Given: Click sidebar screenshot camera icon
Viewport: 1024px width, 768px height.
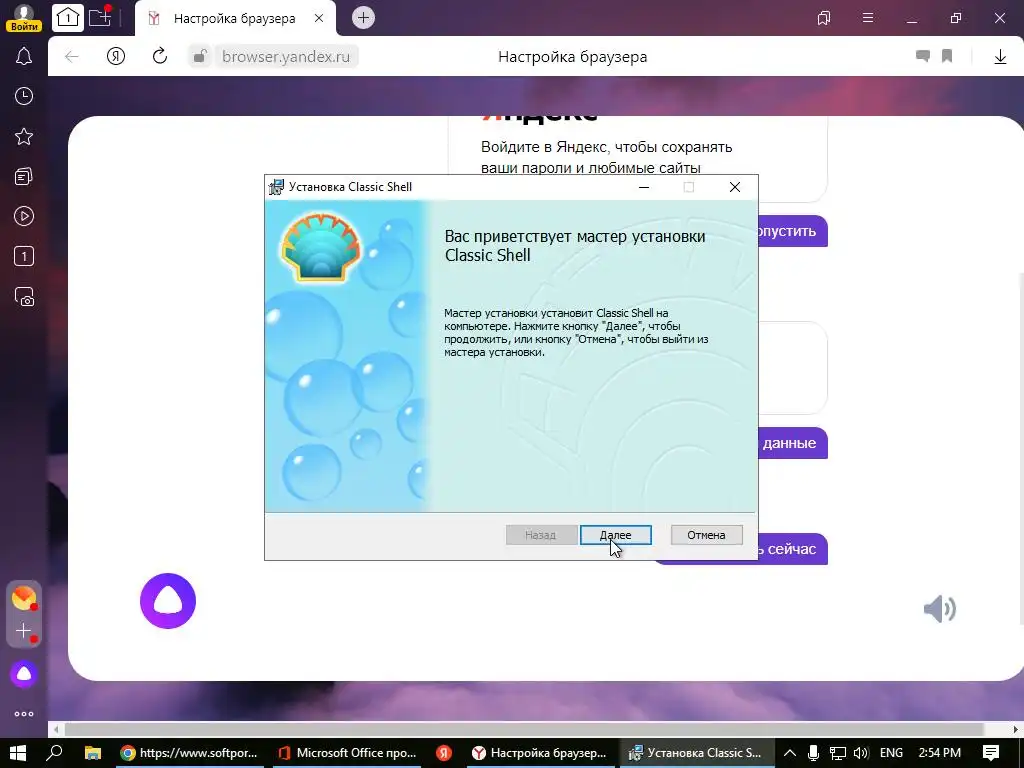Looking at the screenshot, I should coord(24,297).
